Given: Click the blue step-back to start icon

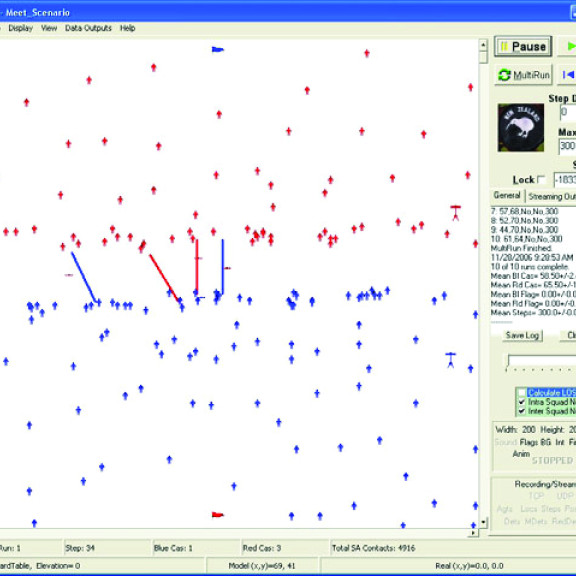Looking at the screenshot, I should point(568,75).
